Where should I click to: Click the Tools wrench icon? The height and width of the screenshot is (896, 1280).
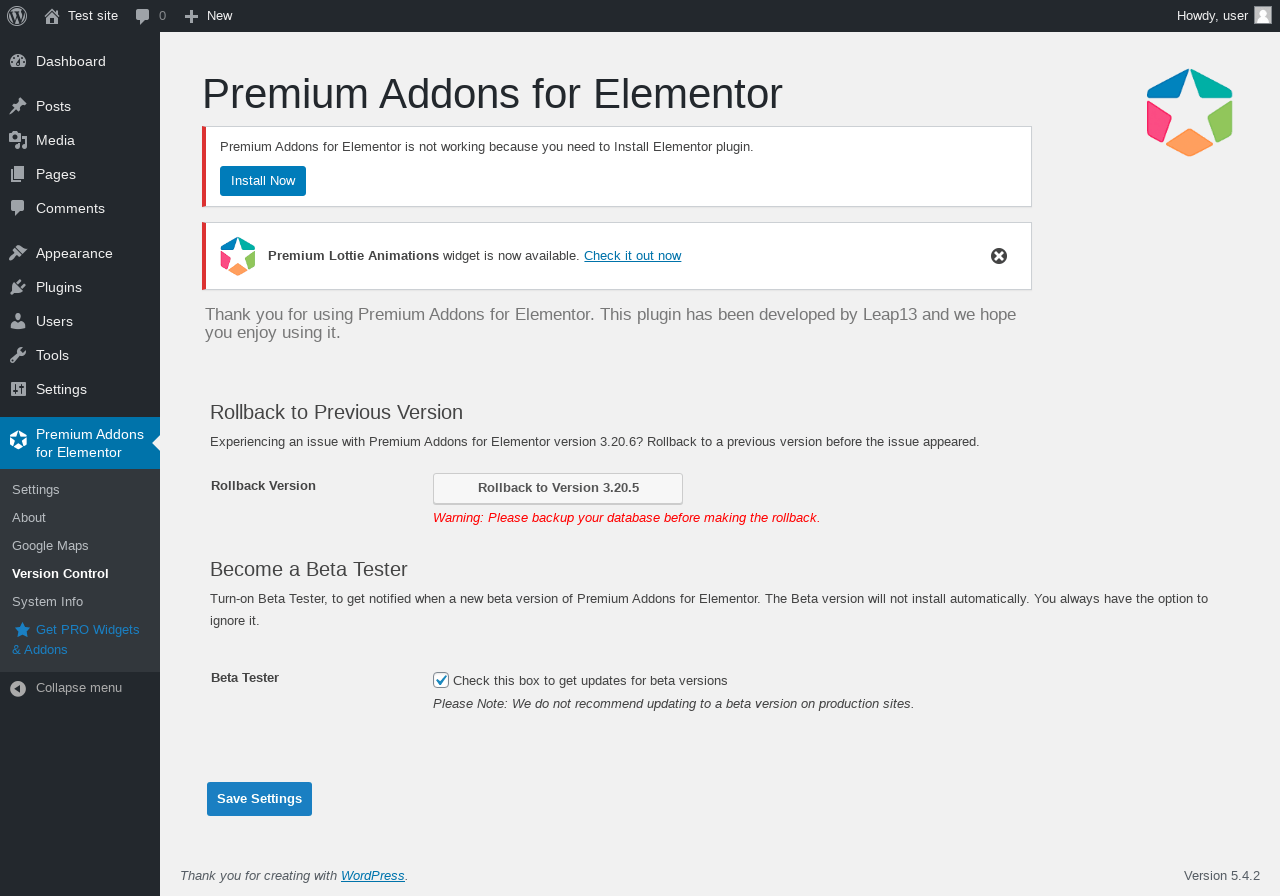tap(18, 355)
